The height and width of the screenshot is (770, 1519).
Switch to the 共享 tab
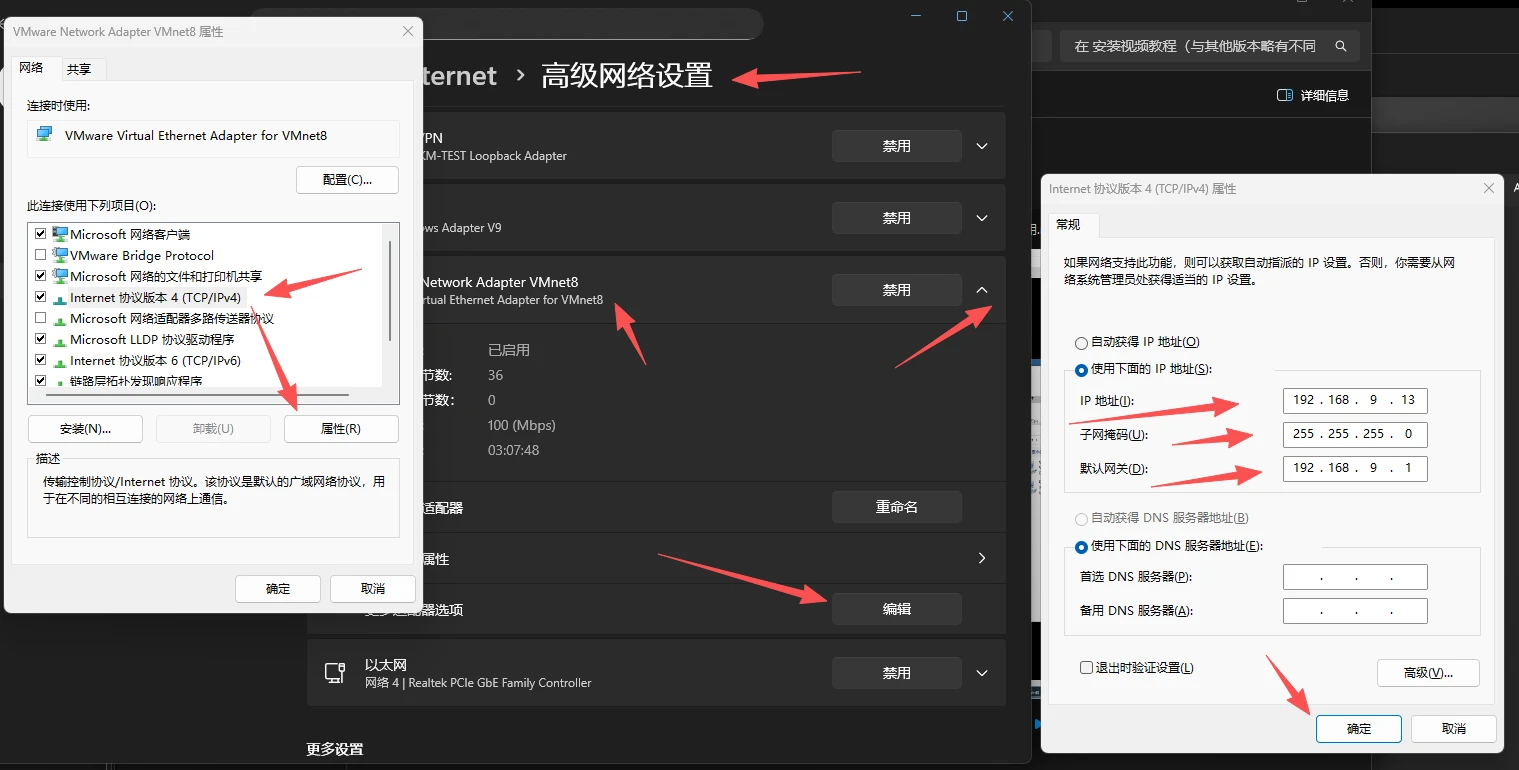[x=82, y=68]
